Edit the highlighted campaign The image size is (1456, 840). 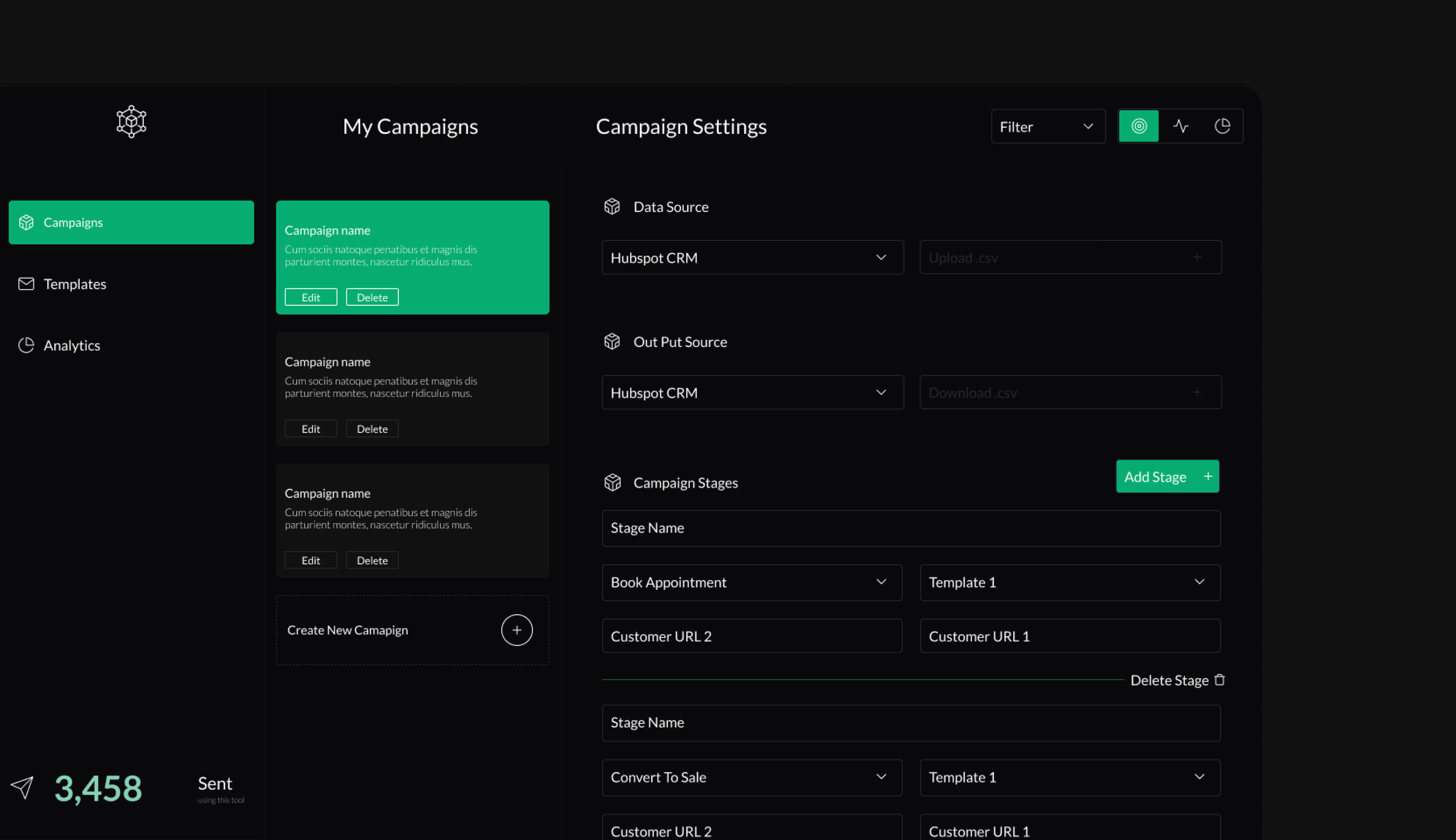(310, 297)
